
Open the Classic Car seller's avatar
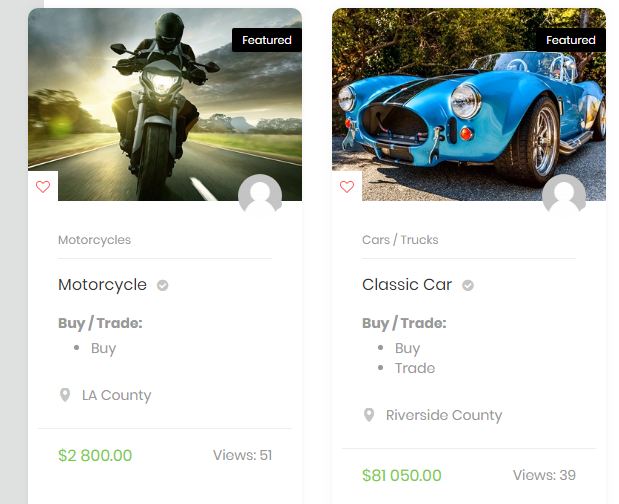(x=564, y=196)
